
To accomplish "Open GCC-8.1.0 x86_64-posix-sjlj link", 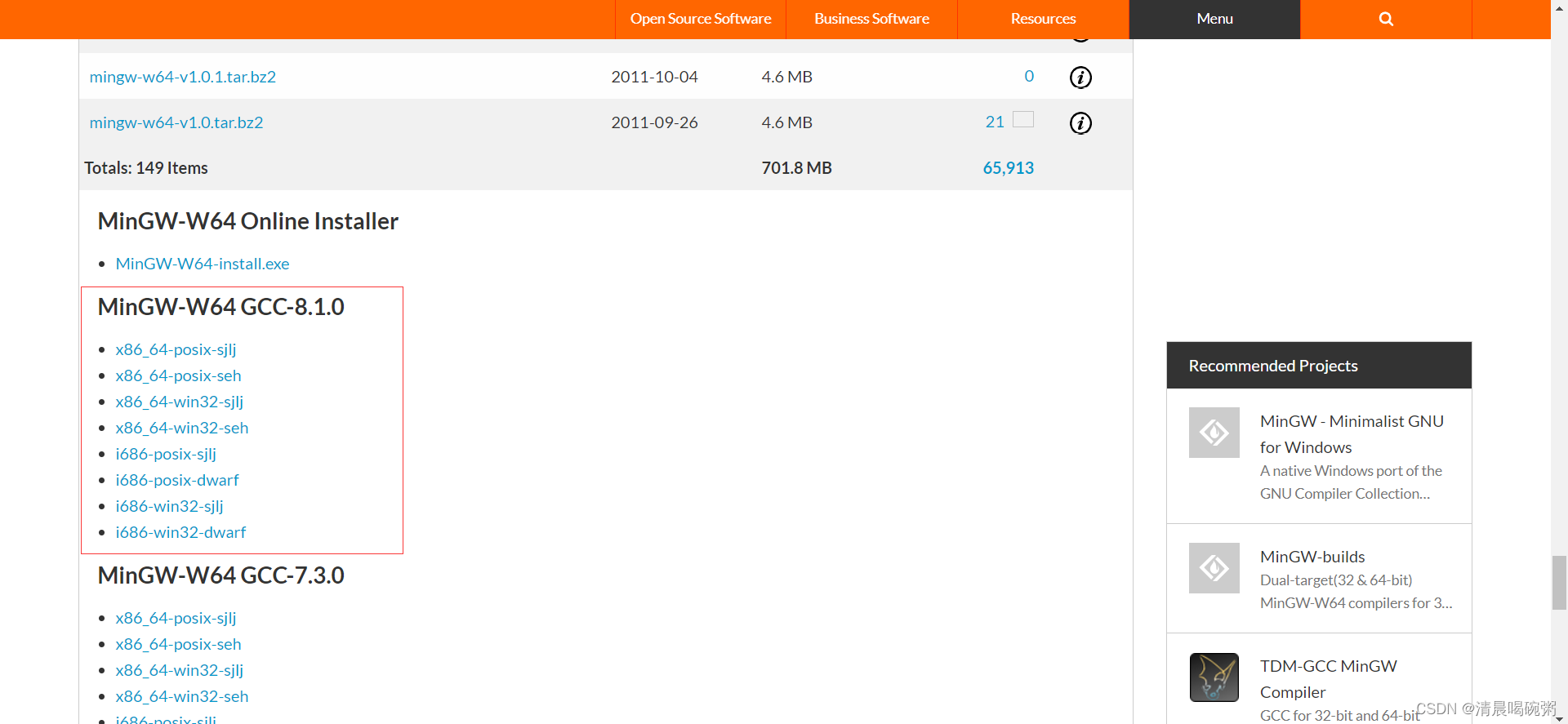I will [176, 349].
